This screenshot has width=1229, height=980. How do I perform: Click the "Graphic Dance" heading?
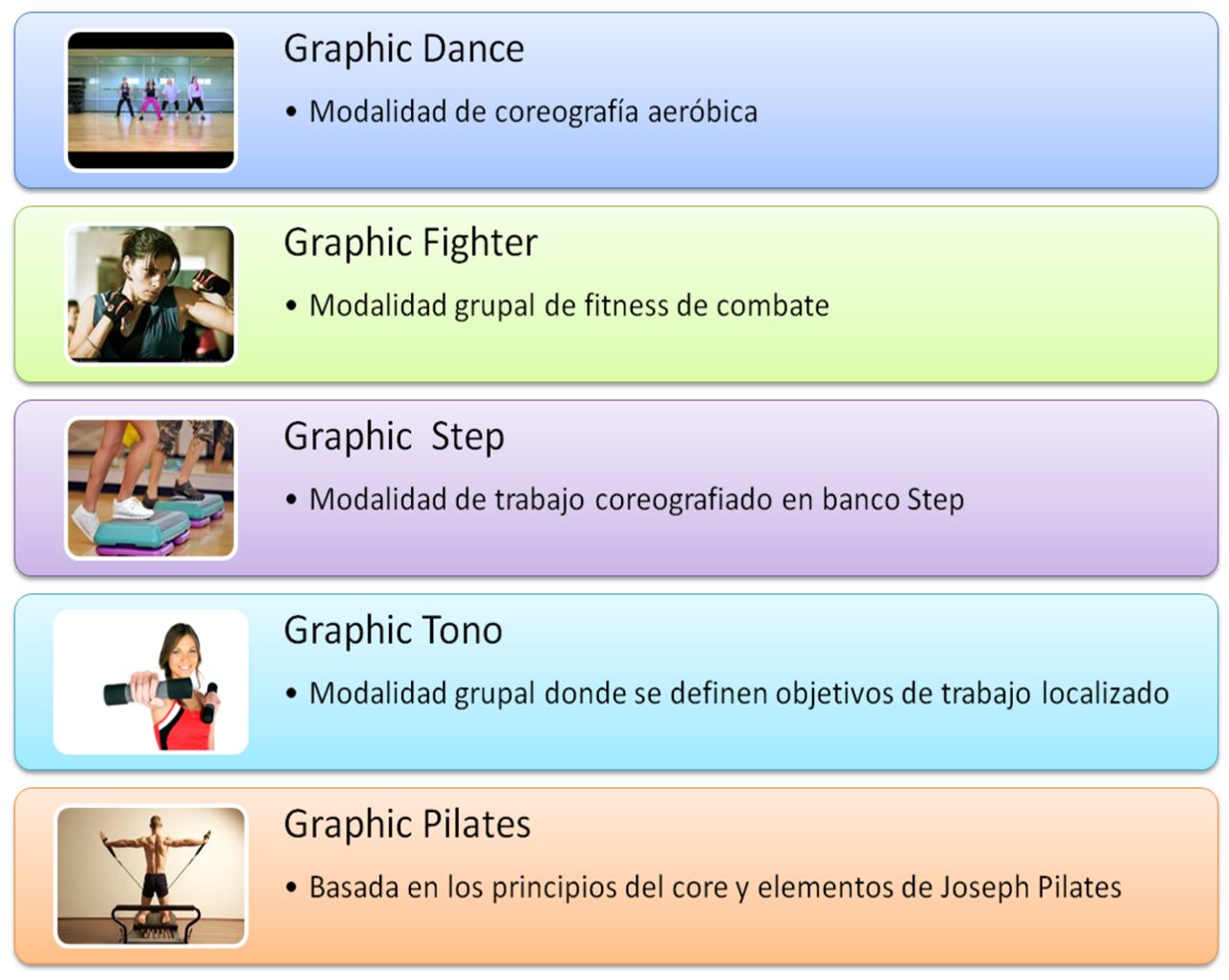click(403, 49)
